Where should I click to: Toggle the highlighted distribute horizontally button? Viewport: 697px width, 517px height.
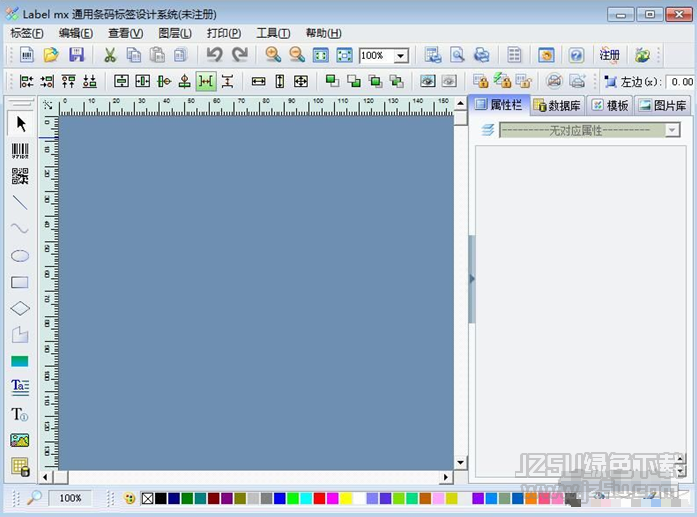point(206,81)
